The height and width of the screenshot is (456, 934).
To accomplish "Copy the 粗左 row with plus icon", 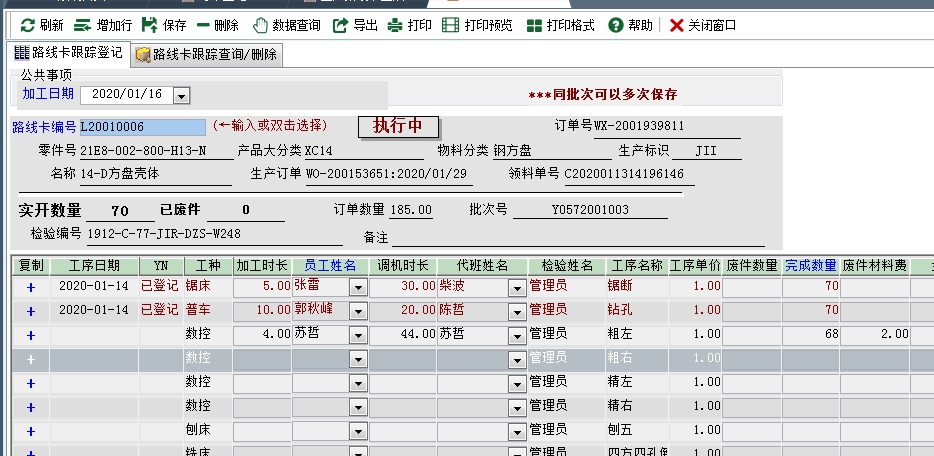I will pos(31,335).
